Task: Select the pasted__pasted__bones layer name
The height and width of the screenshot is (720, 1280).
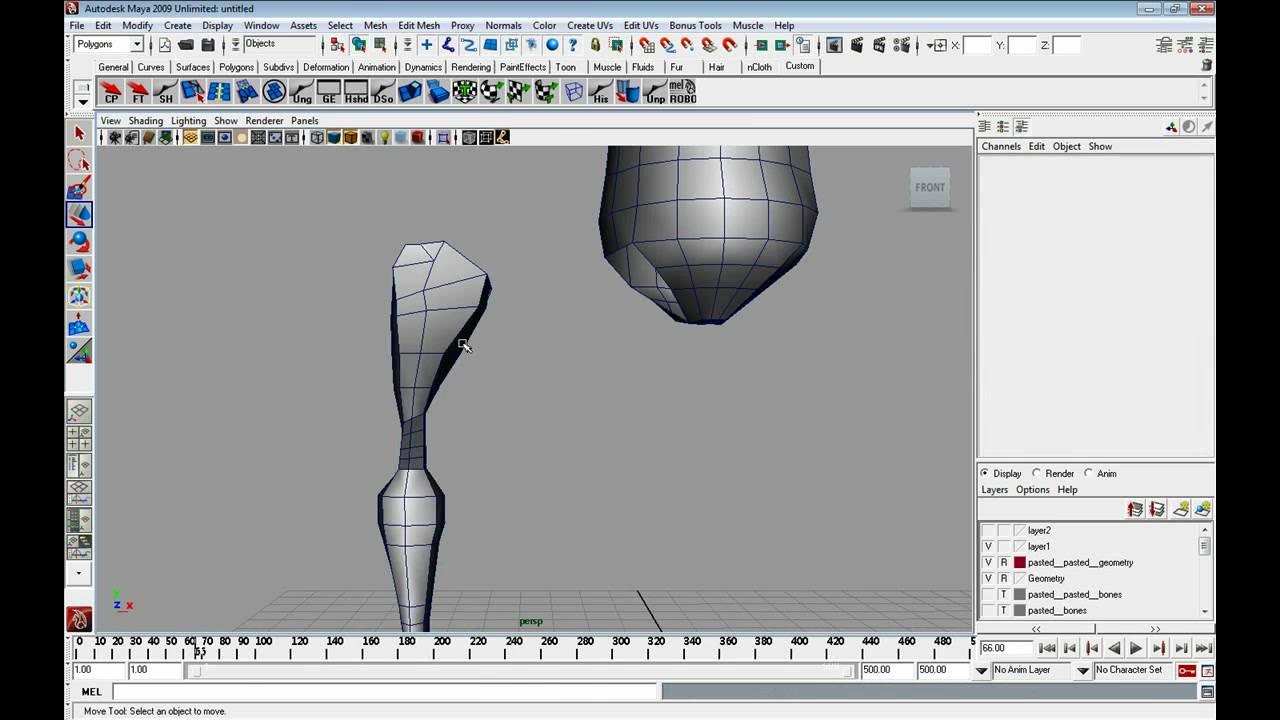Action: click(x=1074, y=595)
